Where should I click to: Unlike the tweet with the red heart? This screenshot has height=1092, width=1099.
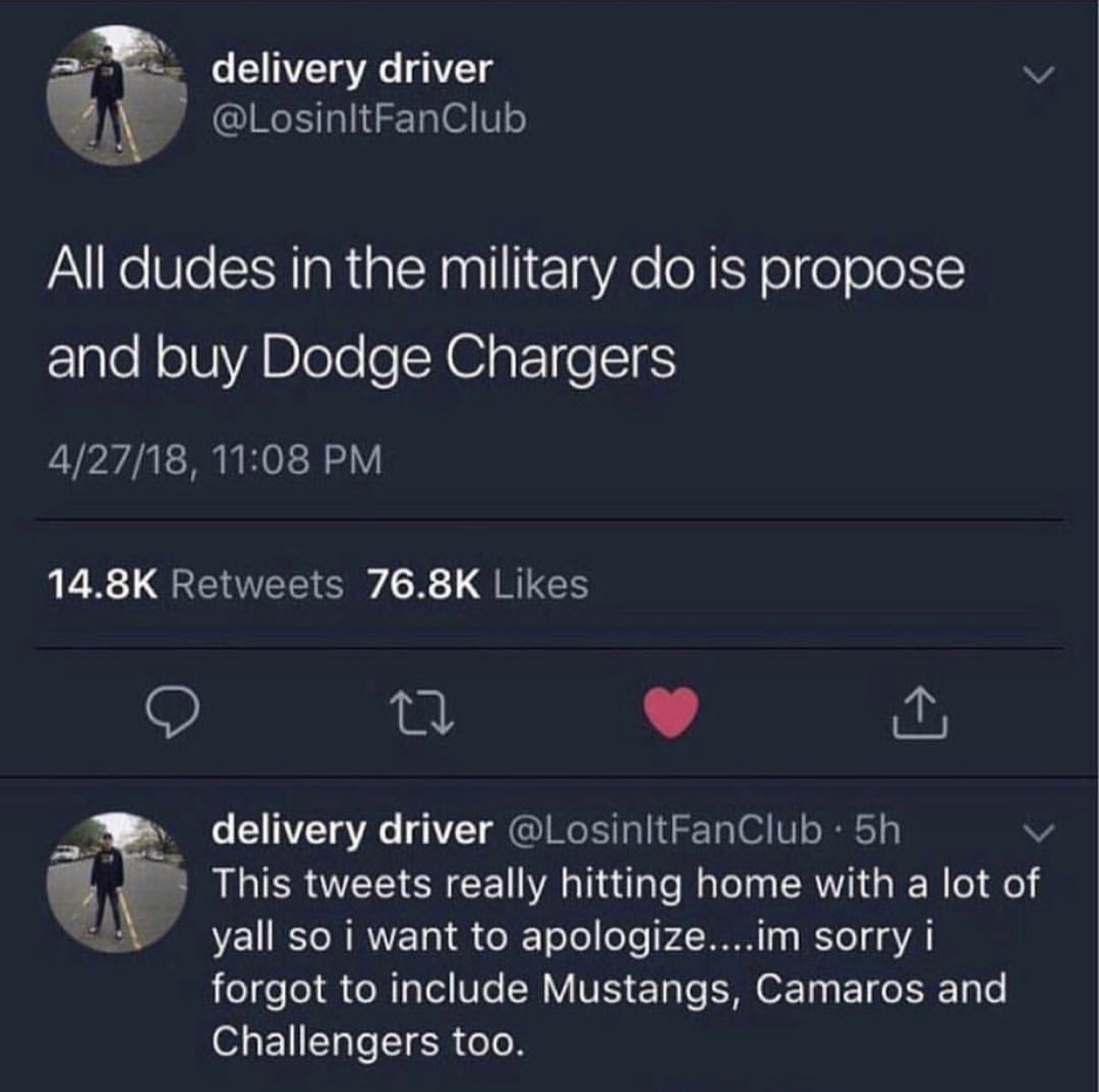pos(670,713)
